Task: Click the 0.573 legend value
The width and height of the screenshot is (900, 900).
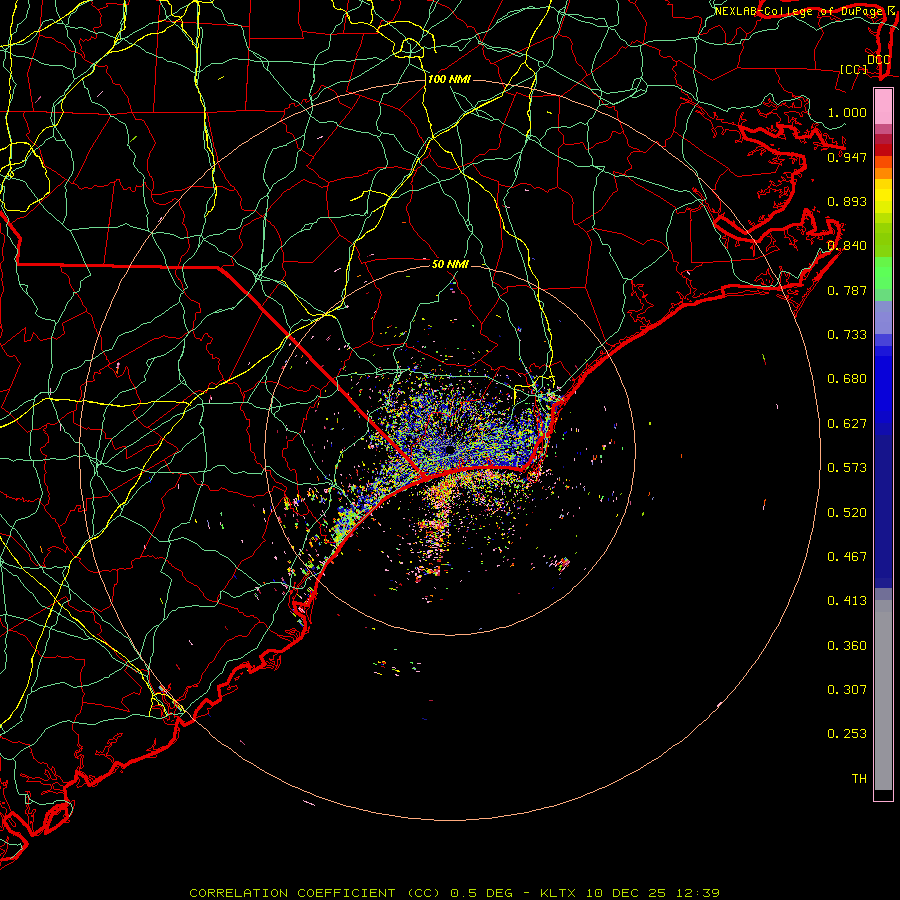Action: (x=847, y=468)
